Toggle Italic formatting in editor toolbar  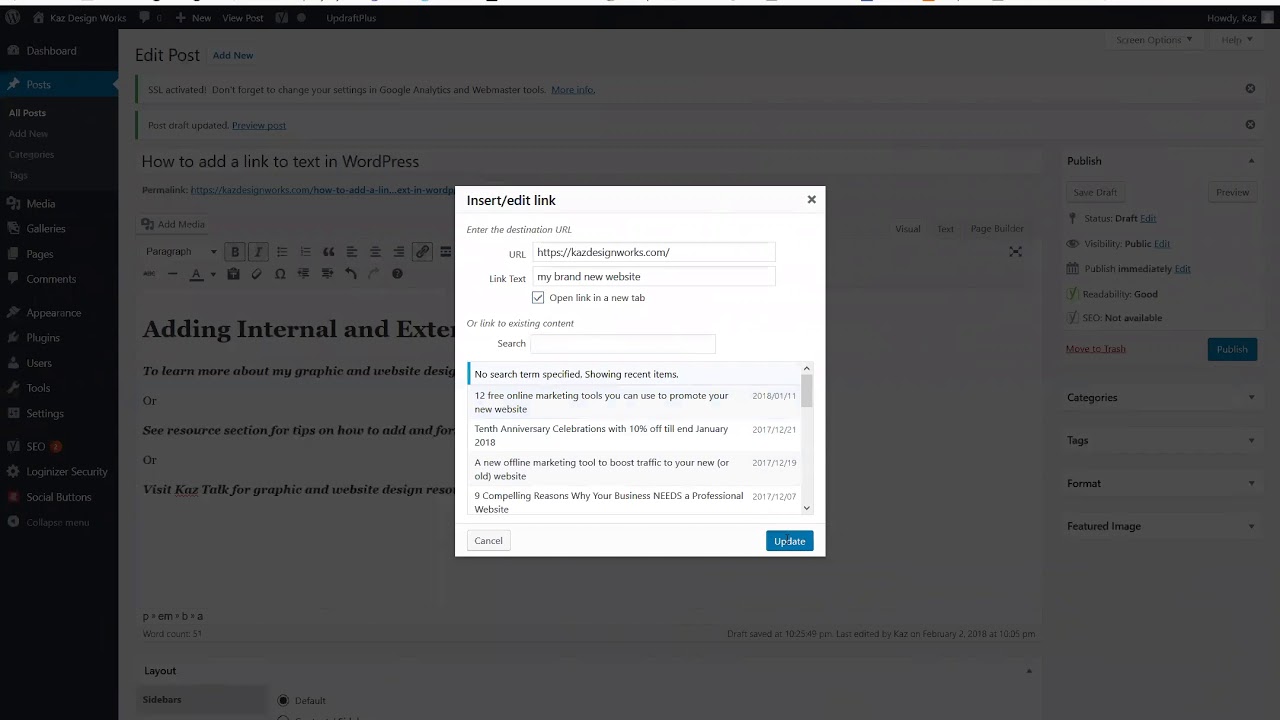(258, 252)
